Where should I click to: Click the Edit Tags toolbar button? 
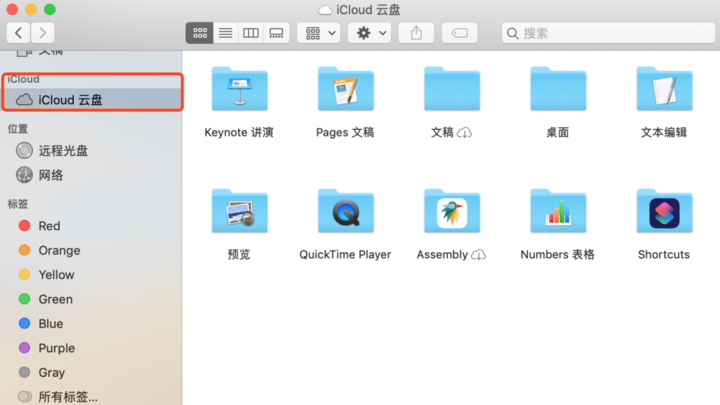pyautogui.click(x=460, y=33)
